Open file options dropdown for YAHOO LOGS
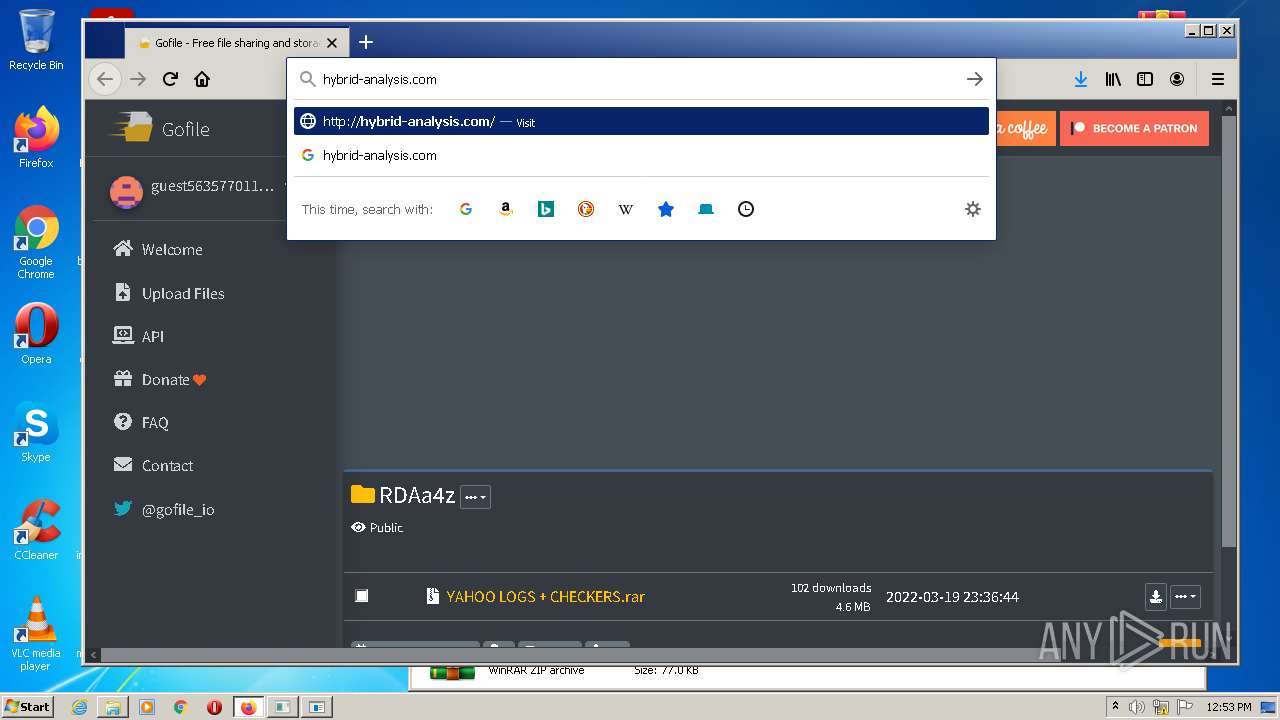 click(1185, 596)
